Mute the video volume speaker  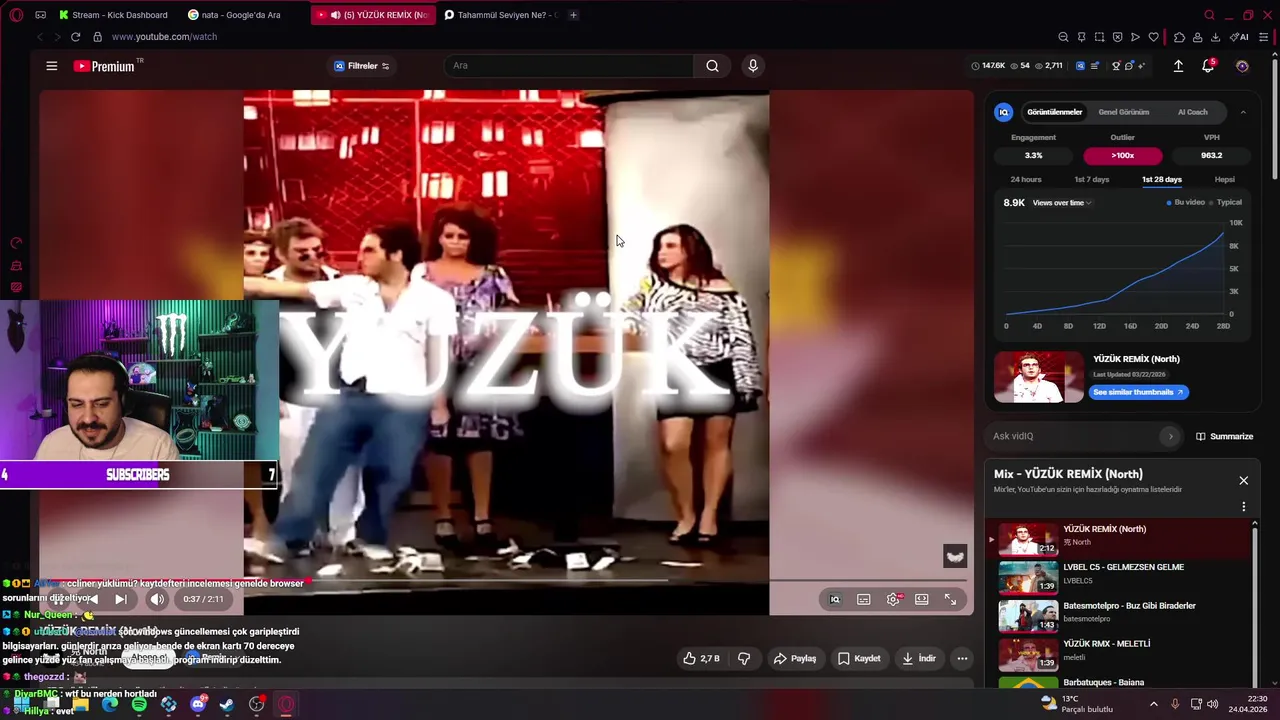point(157,599)
